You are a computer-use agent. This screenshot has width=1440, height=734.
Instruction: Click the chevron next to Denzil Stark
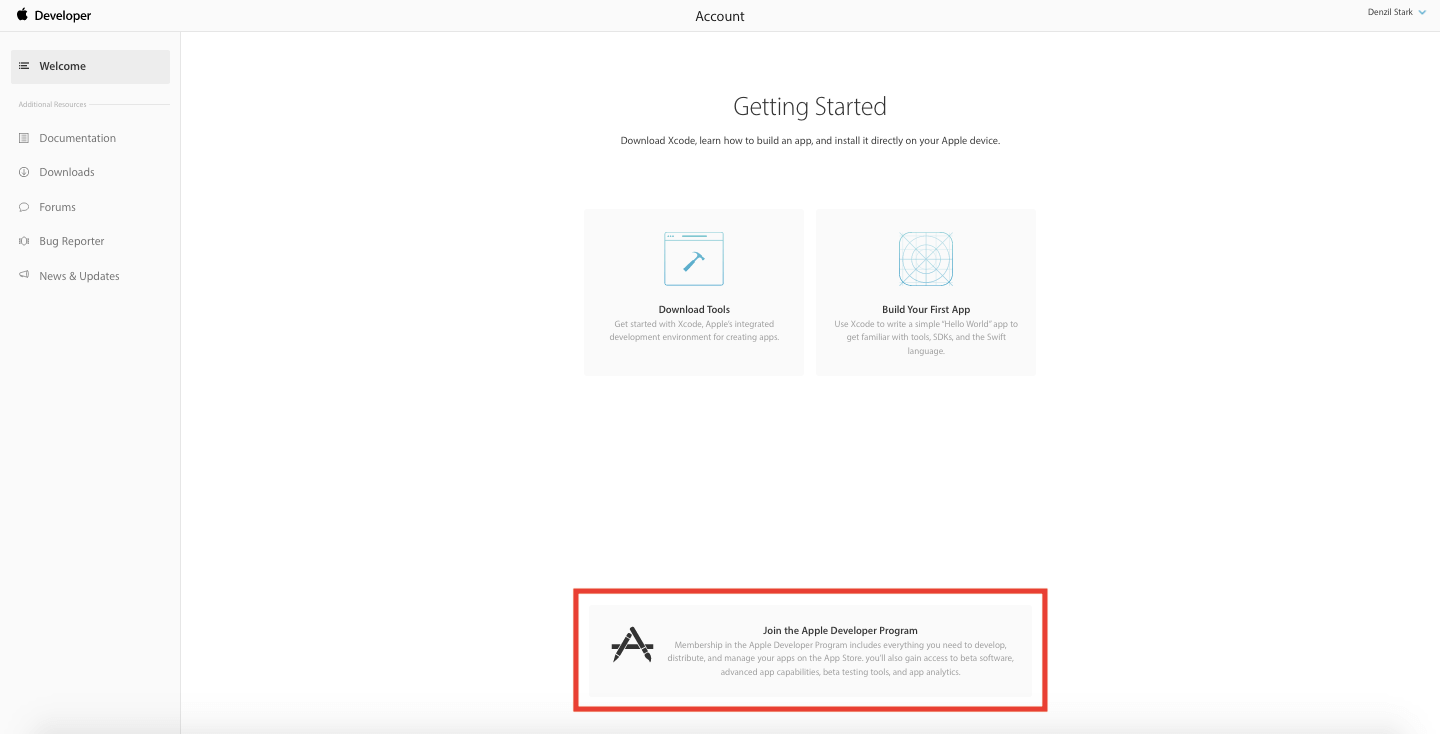coord(1423,13)
